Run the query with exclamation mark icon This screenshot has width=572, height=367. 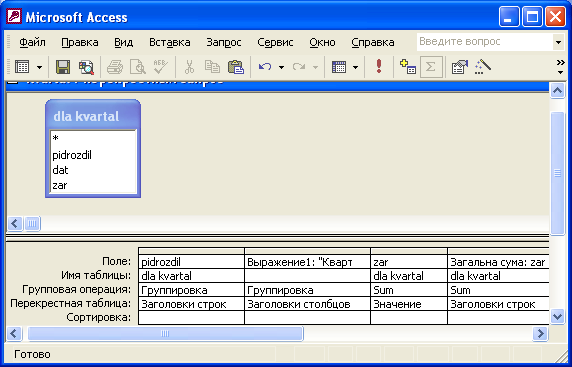379,67
